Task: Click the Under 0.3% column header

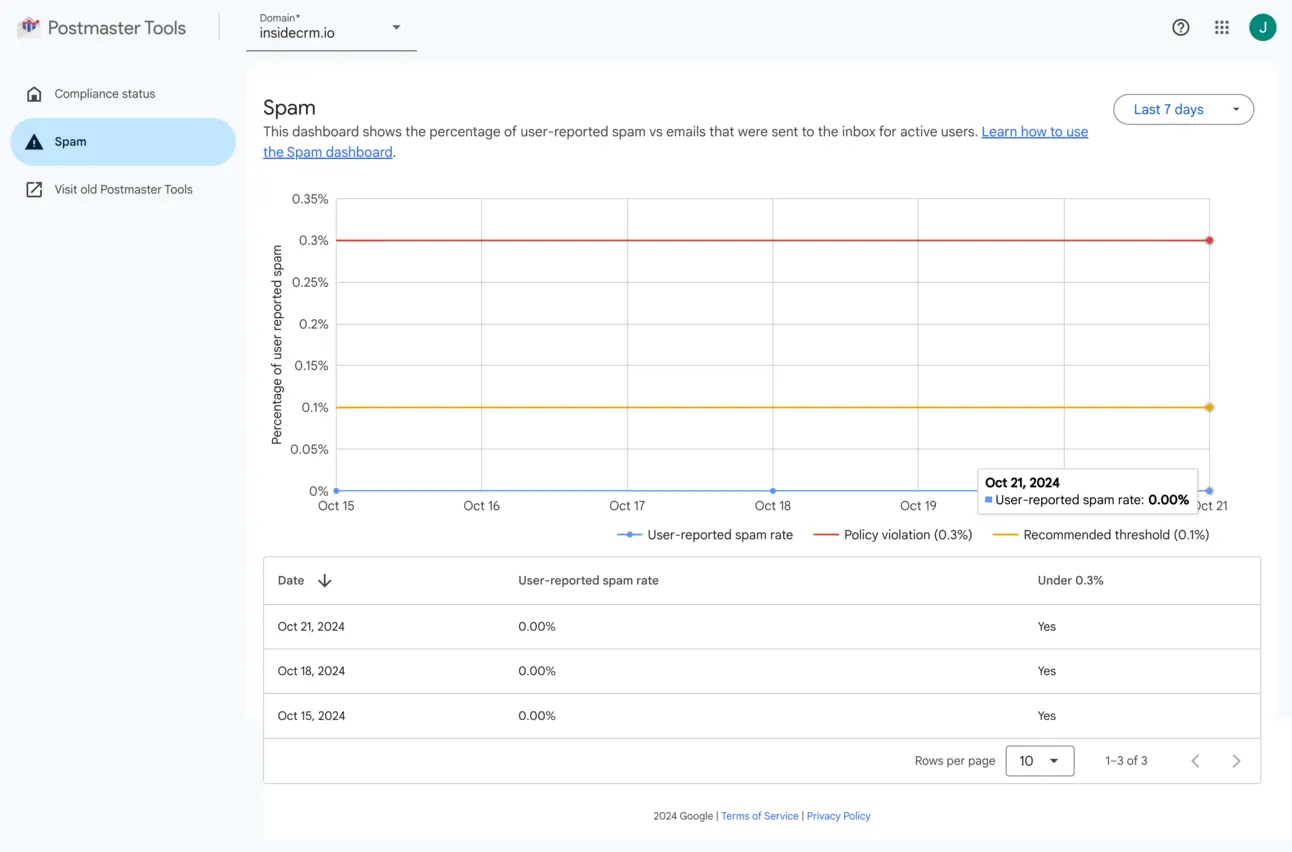Action: pos(1070,581)
